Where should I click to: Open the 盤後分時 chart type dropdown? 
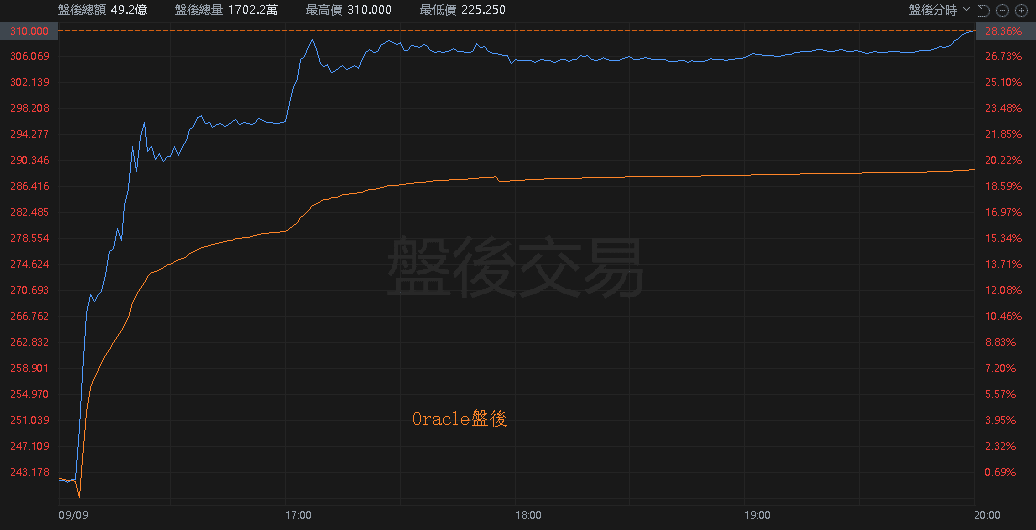tap(940, 9)
